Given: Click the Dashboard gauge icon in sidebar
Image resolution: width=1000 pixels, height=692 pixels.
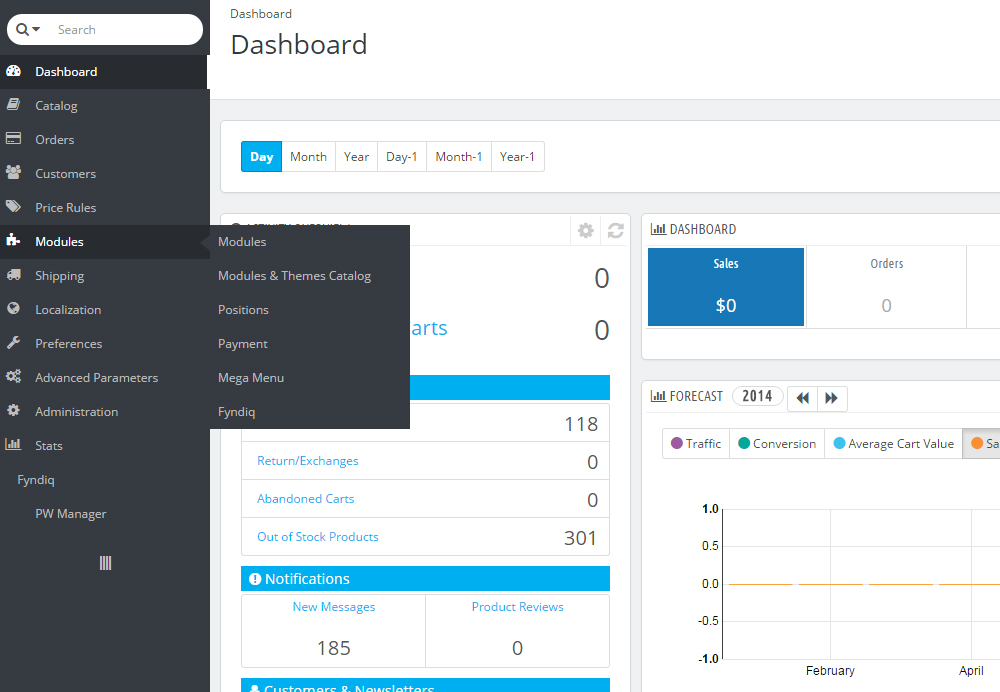Looking at the screenshot, I should click(x=13, y=72).
